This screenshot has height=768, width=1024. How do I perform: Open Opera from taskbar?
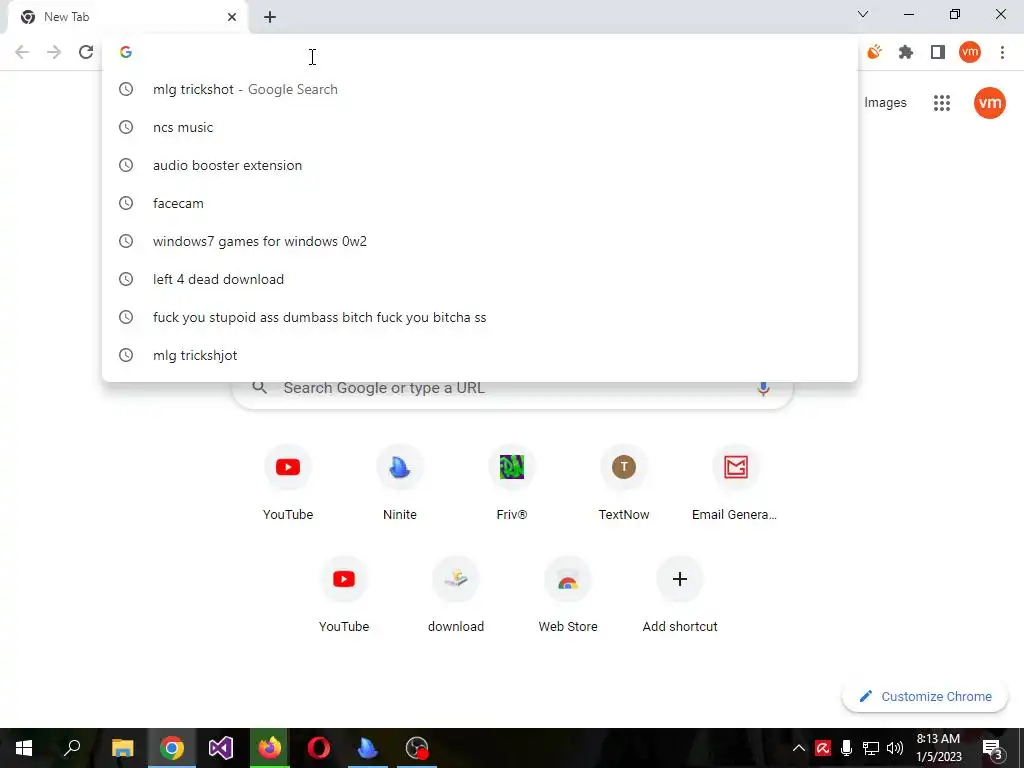319,748
